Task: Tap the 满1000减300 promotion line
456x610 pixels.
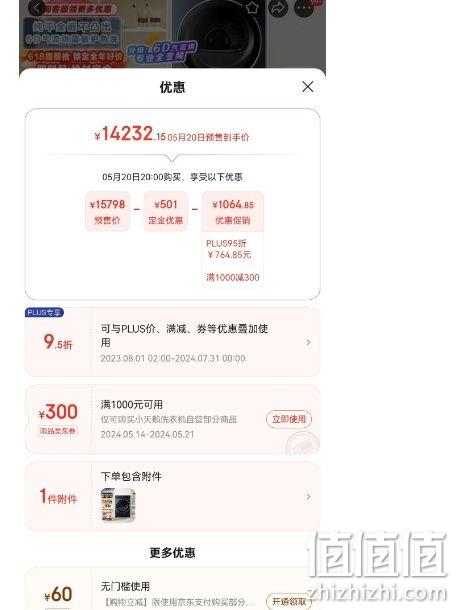Action: [233, 277]
